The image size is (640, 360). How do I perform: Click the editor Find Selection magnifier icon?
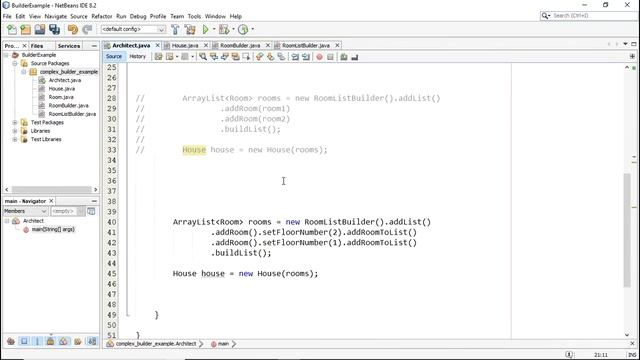[203, 57]
